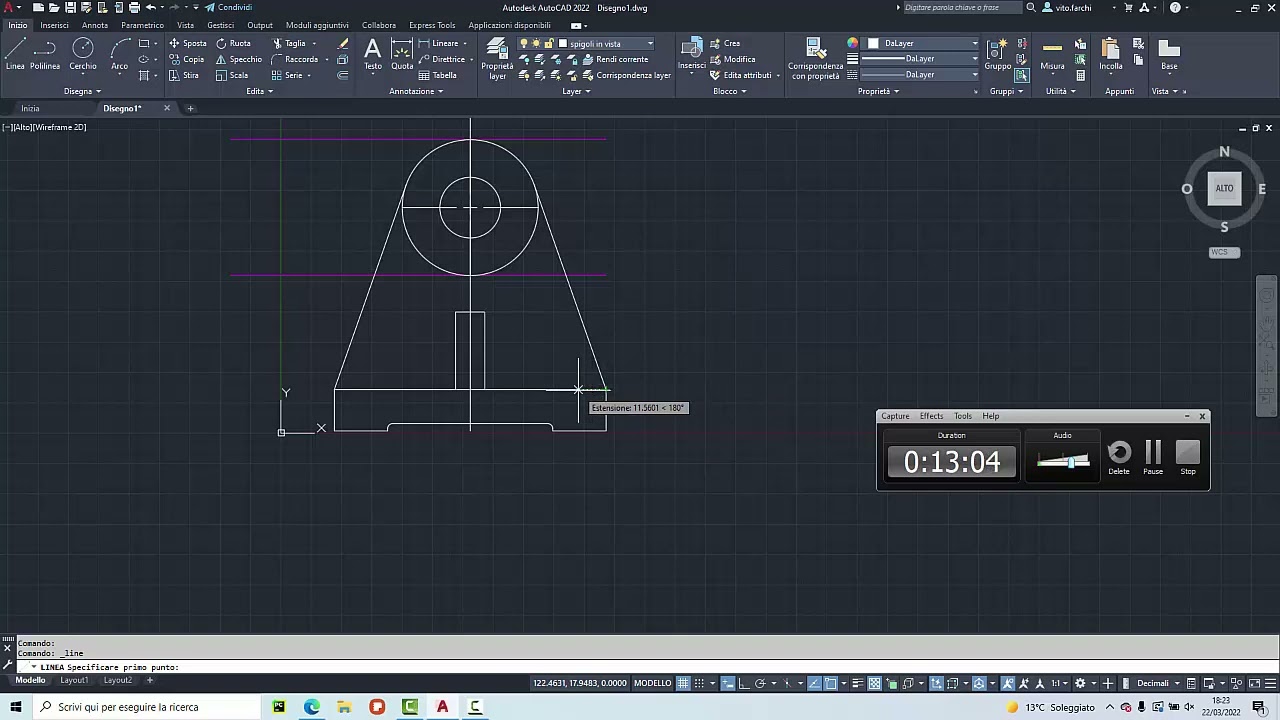The height and width of the screenshot is (720, 1280).
Task: Select the Linea drawing tool
Action: click(15, 54)
